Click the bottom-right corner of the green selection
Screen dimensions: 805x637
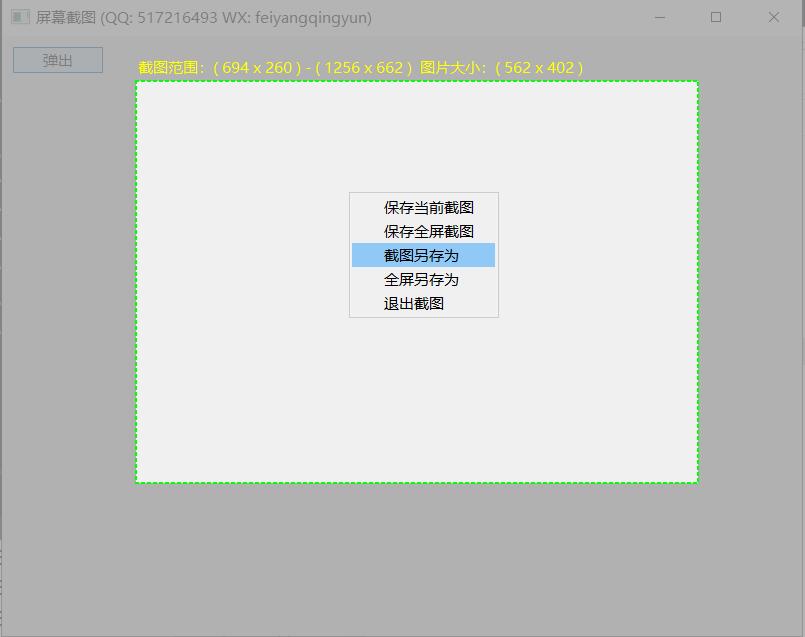pos(698,483)
